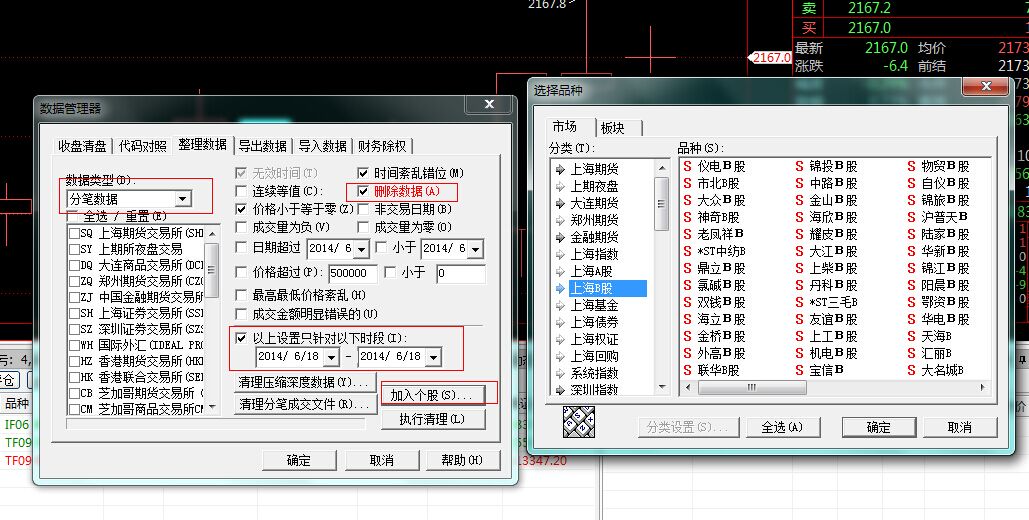
Task: Open the 导出数据 tab
Action: point(262,146)
